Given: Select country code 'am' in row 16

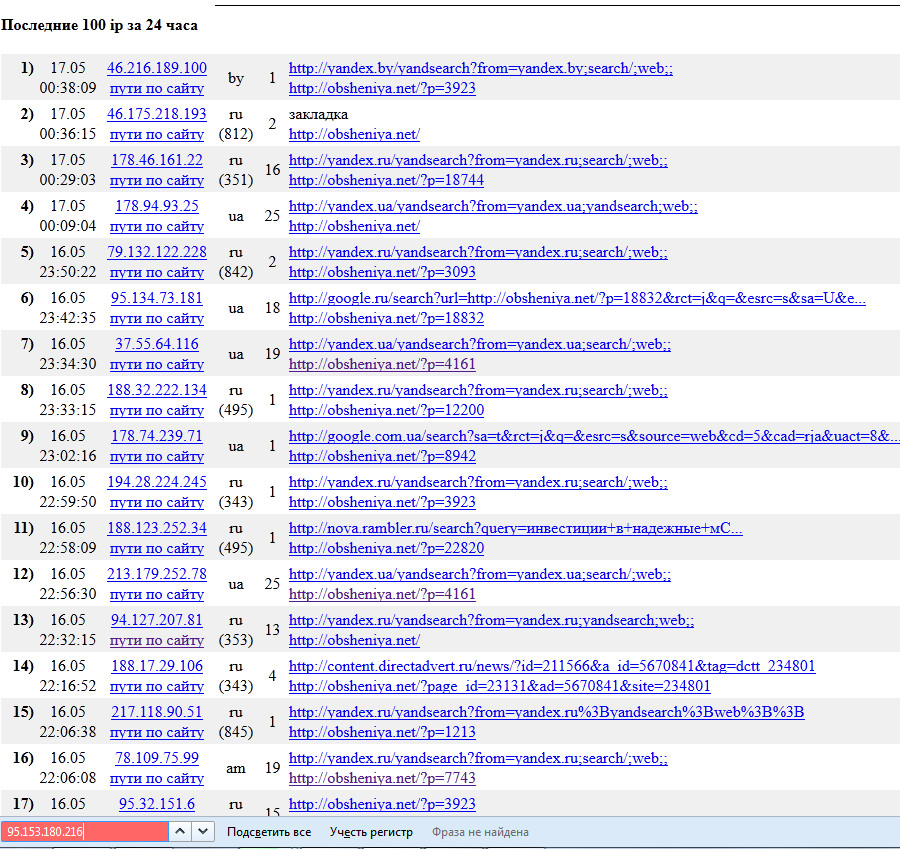Looking at the screenshot, I should [x=236, y=768].
